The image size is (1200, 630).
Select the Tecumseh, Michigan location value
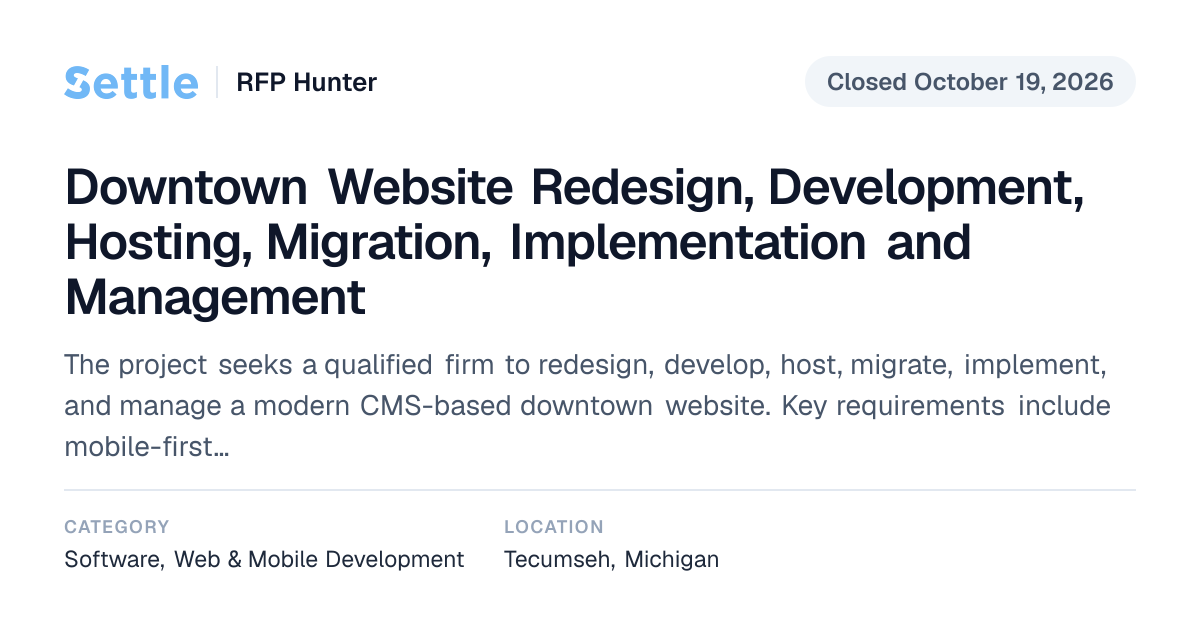tap(611, 559)
